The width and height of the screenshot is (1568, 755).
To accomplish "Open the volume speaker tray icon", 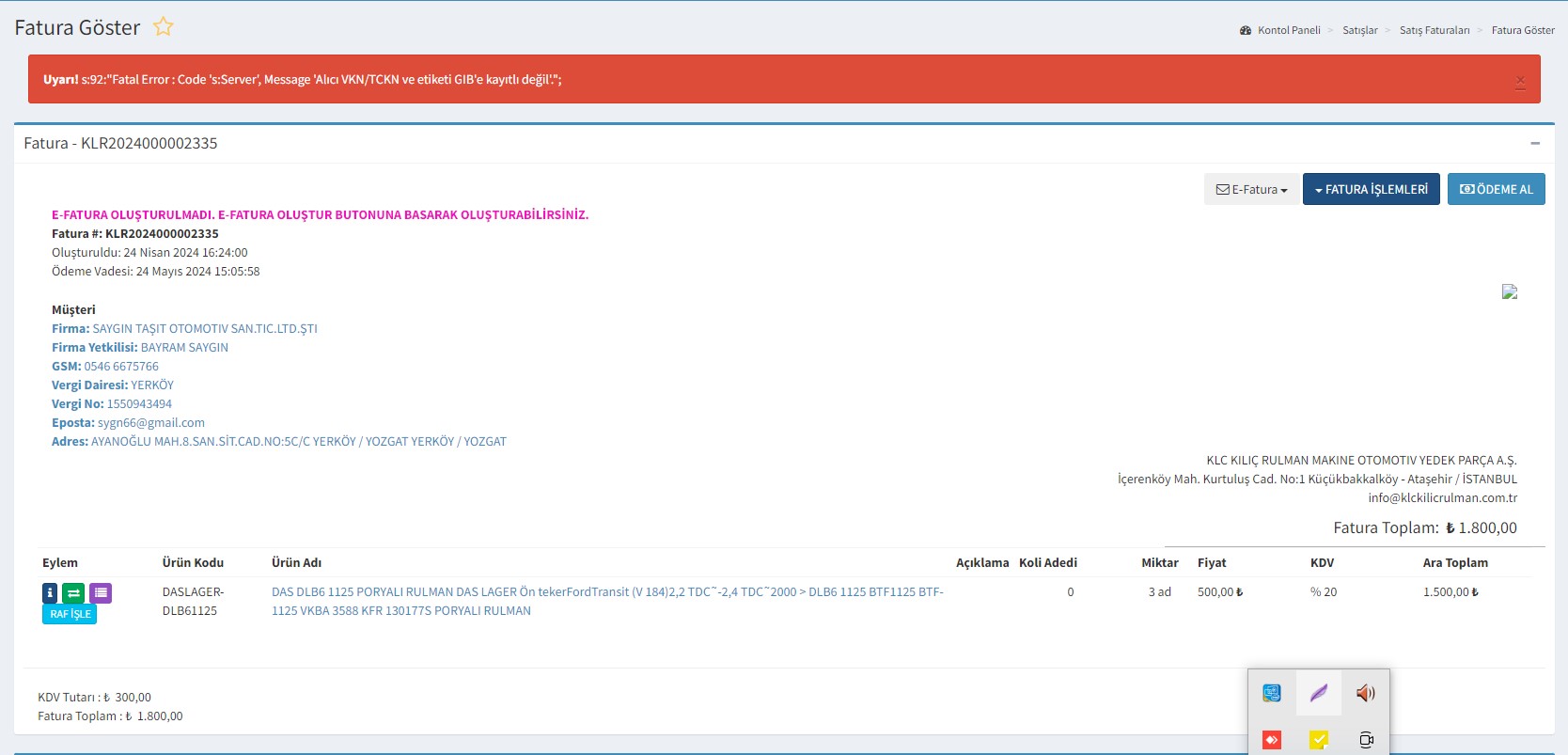I will [1365, 693].
